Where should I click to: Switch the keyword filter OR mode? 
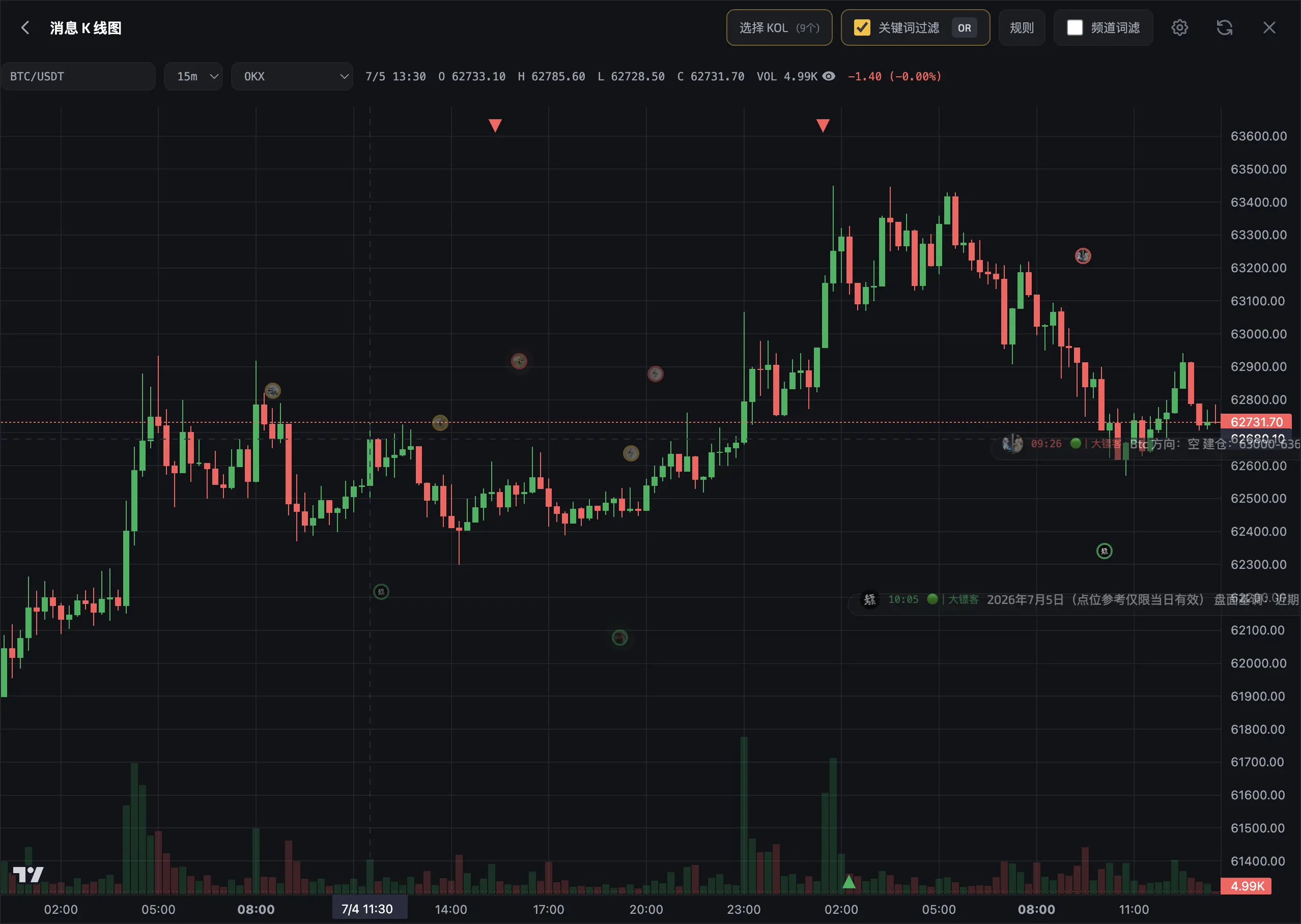pos(964,27)
